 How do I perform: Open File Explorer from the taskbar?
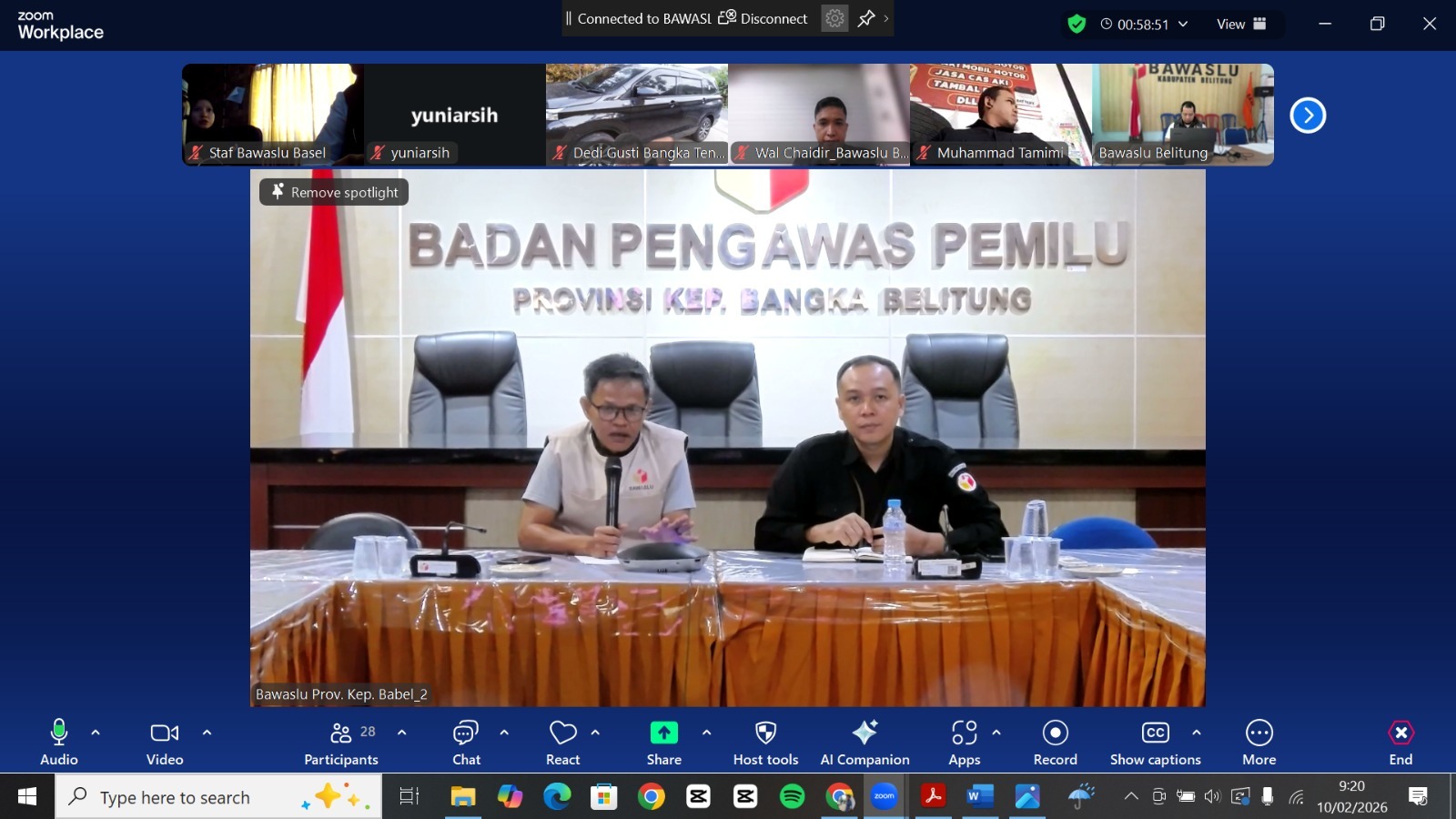463,797
